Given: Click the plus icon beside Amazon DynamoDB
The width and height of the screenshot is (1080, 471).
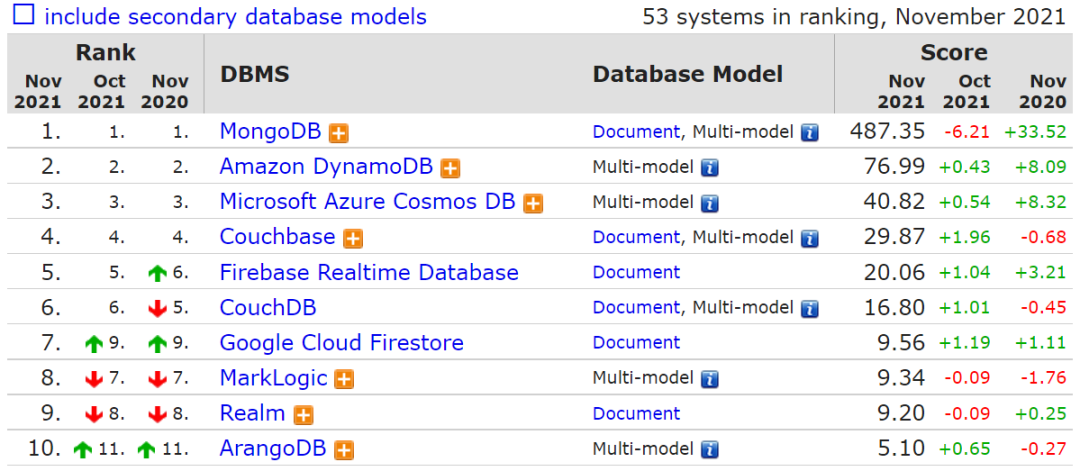Looking at the screenshot, I should [450, 168].
